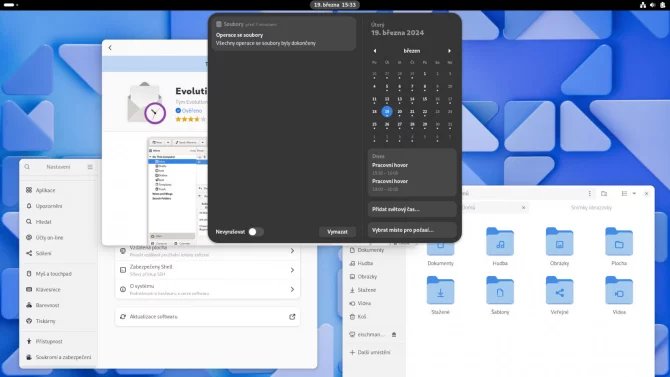The width and height of the screenshot is (670, 377).
Task: Go to previous month in calendar
Action: 375,51
